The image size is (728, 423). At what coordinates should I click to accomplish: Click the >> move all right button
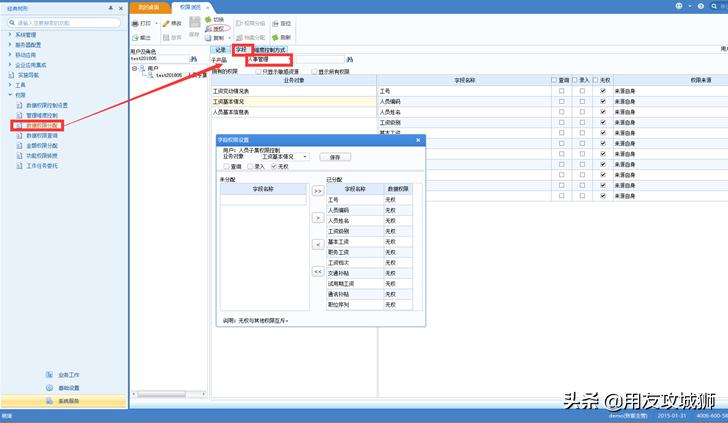[x=318, y=191]
